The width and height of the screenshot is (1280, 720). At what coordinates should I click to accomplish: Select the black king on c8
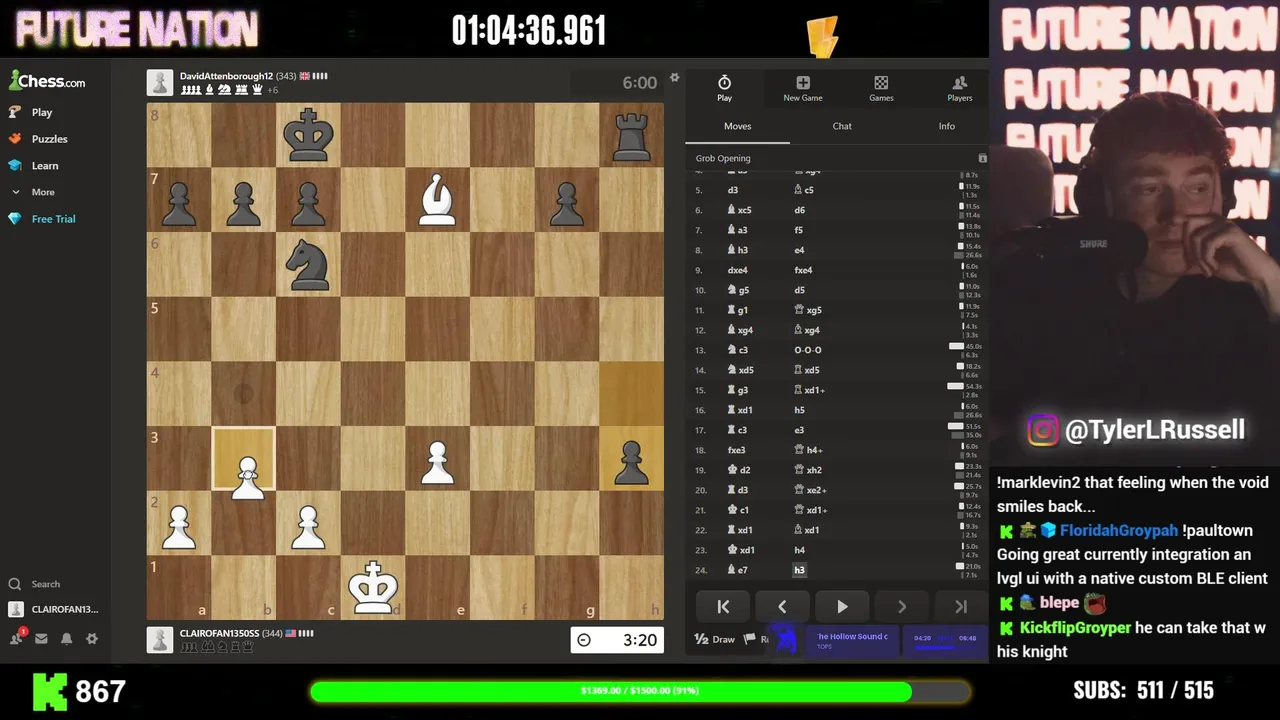click(x=308, y=135)
